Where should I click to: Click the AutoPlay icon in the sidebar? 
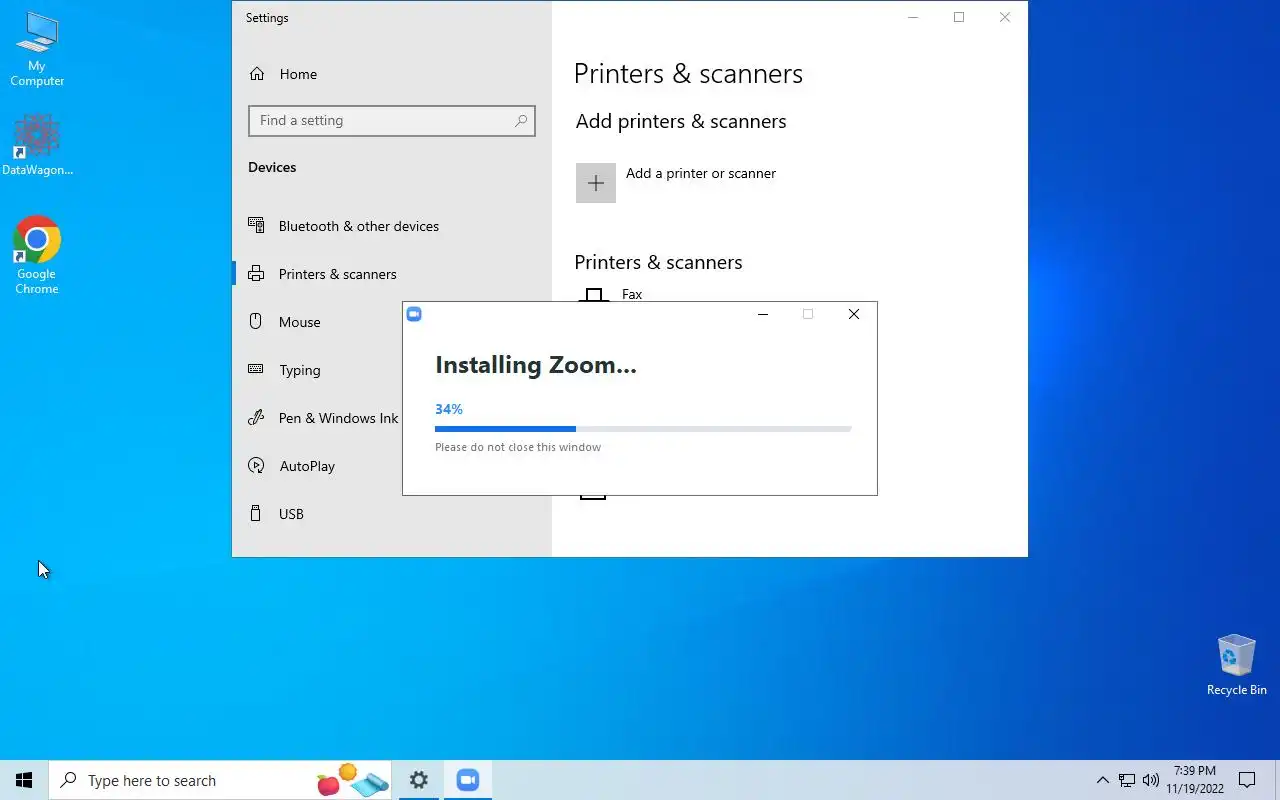[x=256, y=466]
